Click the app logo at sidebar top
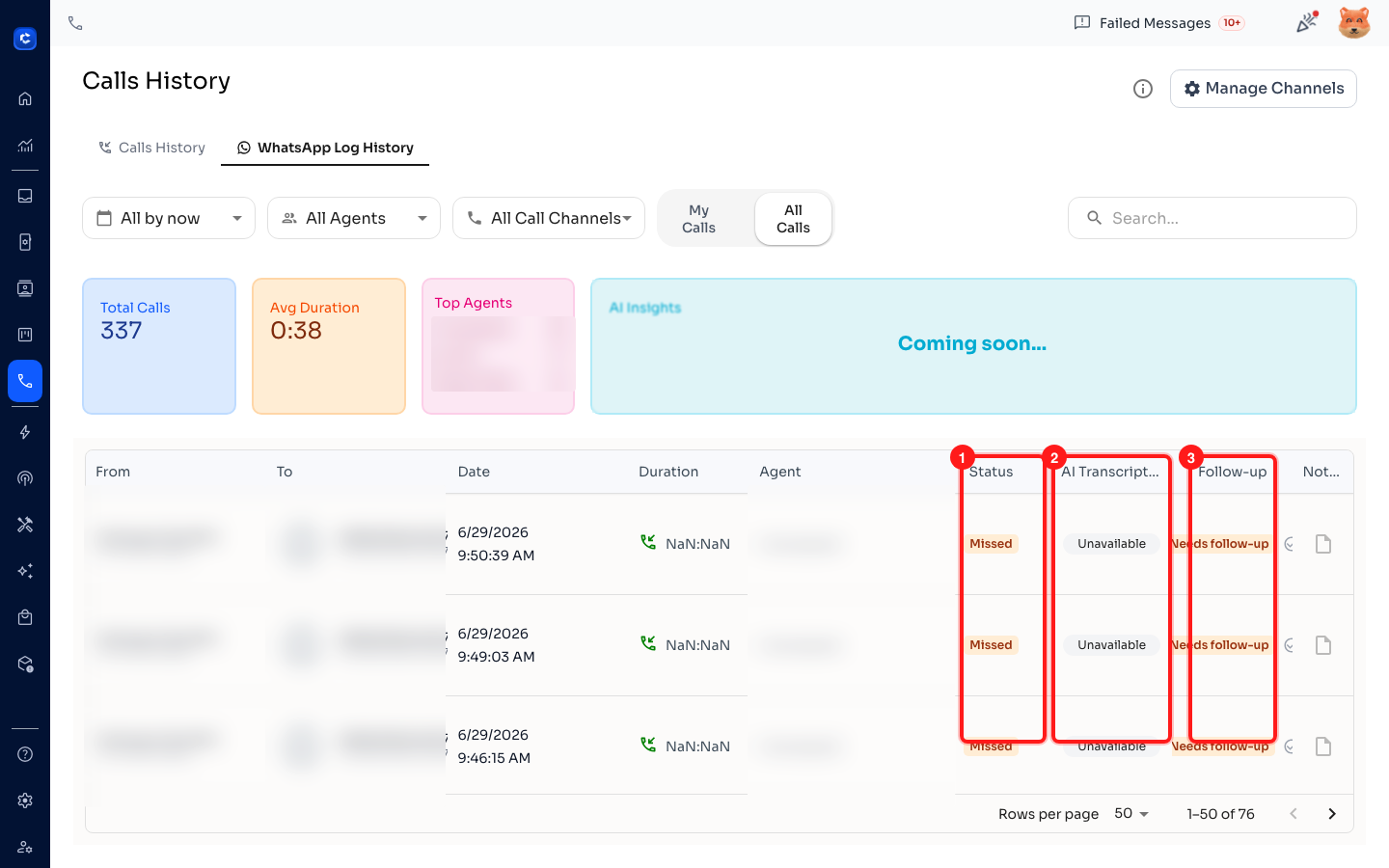The image size is (1389, 868). (x=25, y=39)
